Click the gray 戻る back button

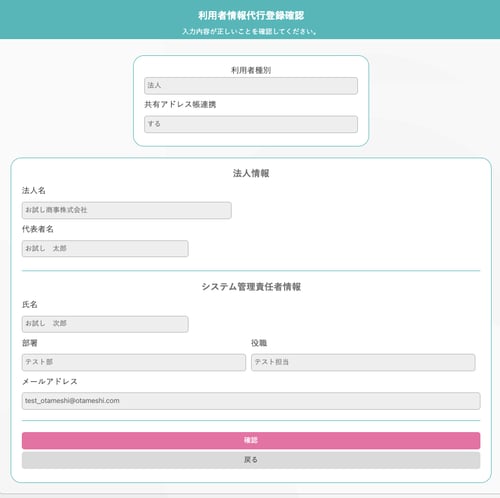pos(251,460)
